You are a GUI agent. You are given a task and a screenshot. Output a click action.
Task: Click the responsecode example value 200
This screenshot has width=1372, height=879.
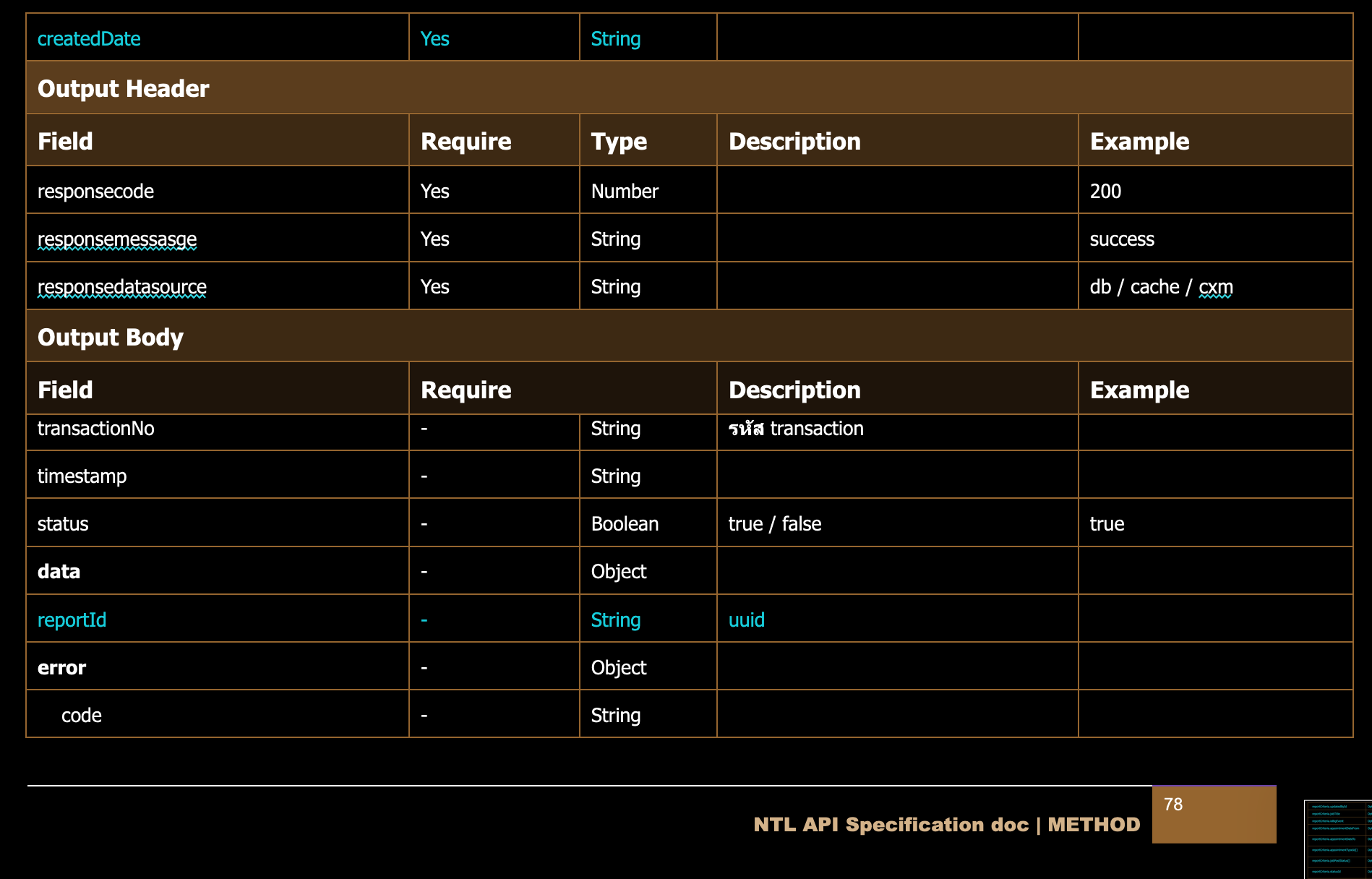[x=1105, y=192]
